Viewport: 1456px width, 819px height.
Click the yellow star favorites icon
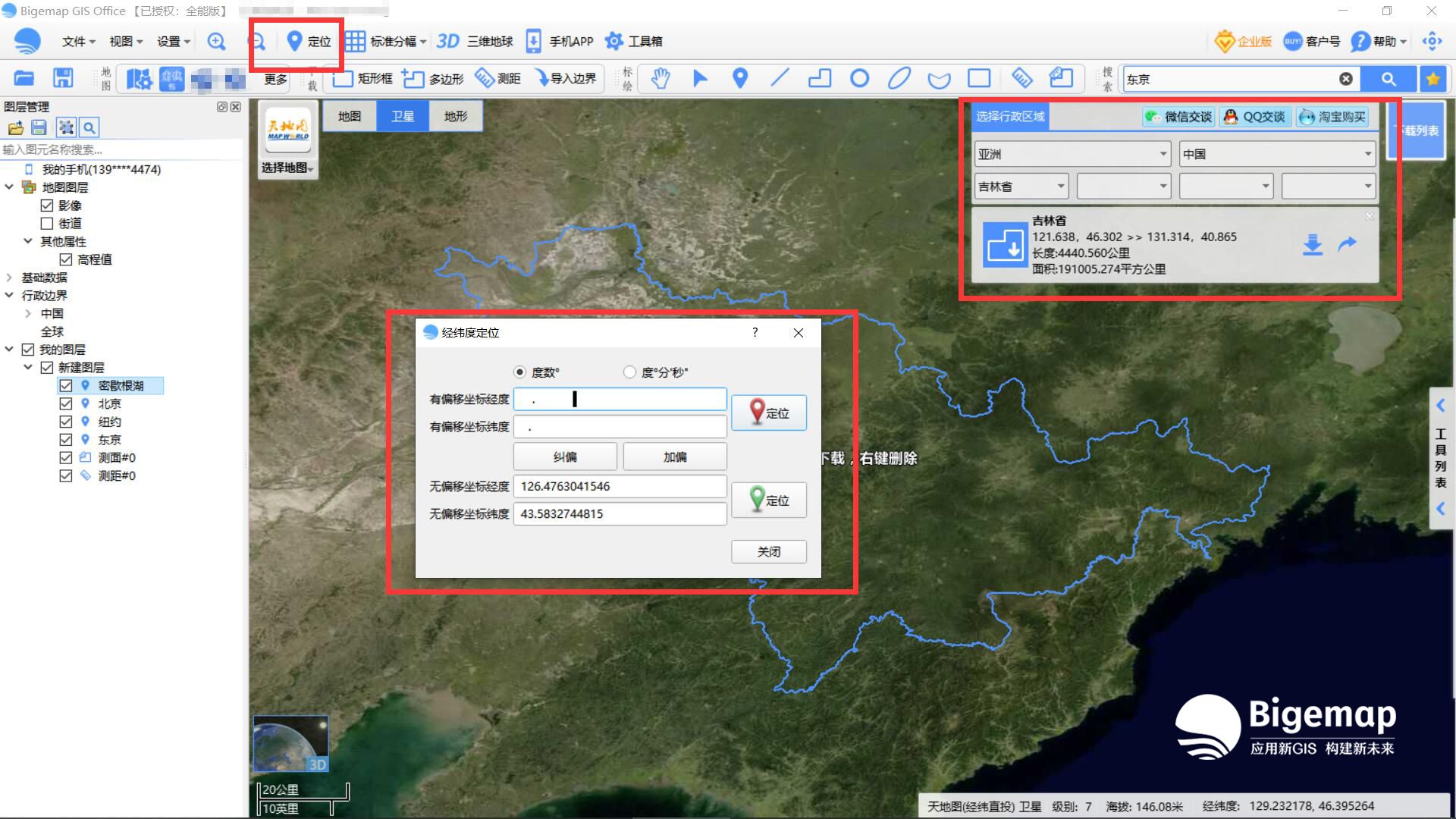[1433, 79]
